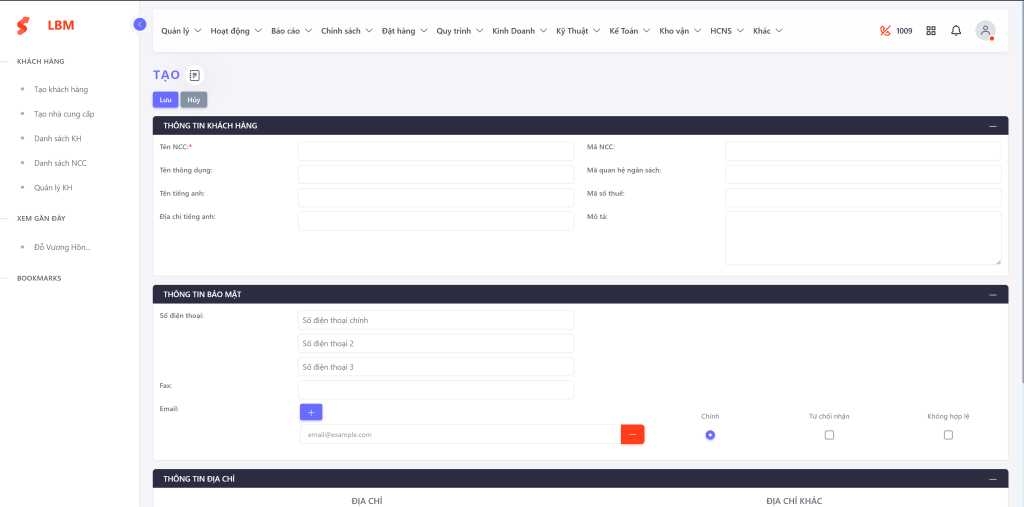Select the Chính radio button
The image size is (1024, 507).
(710, 435)
